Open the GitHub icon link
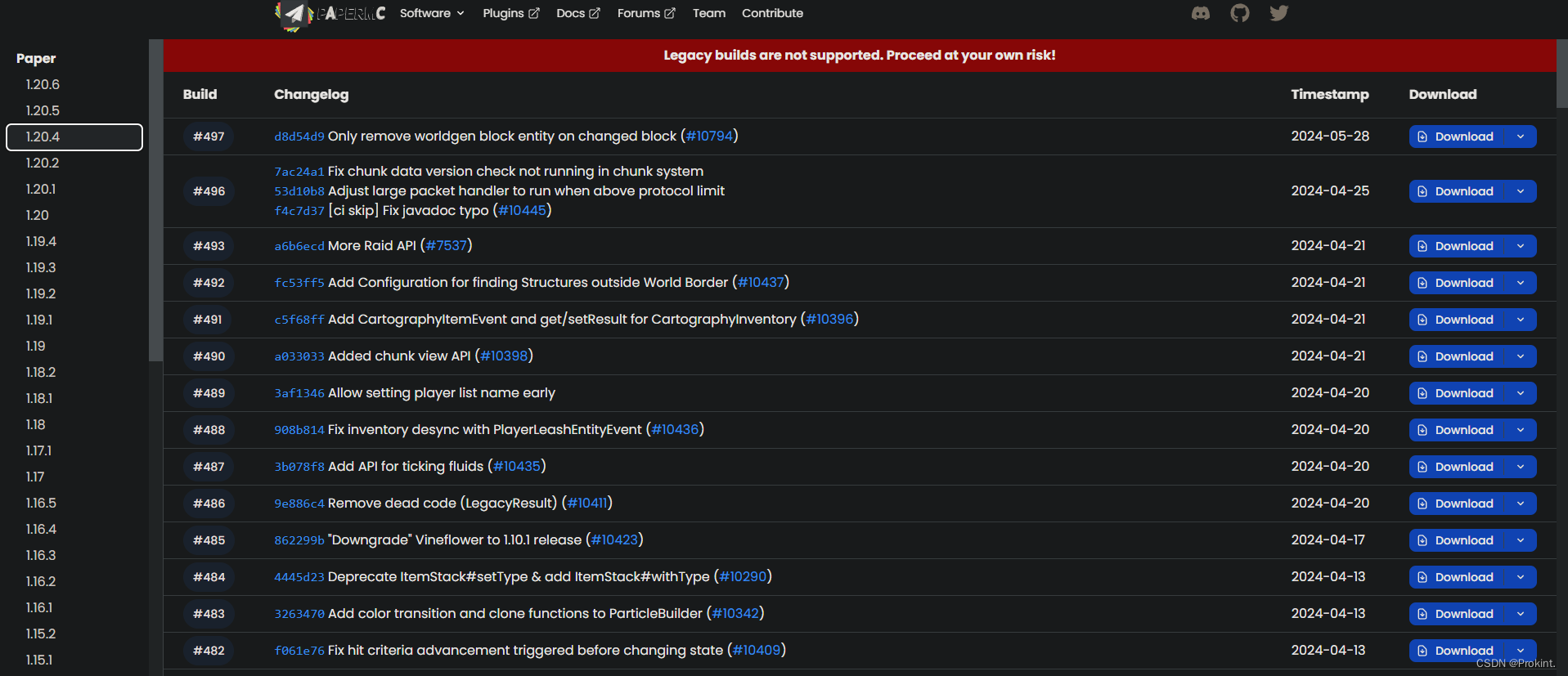 coord(1240,13)
